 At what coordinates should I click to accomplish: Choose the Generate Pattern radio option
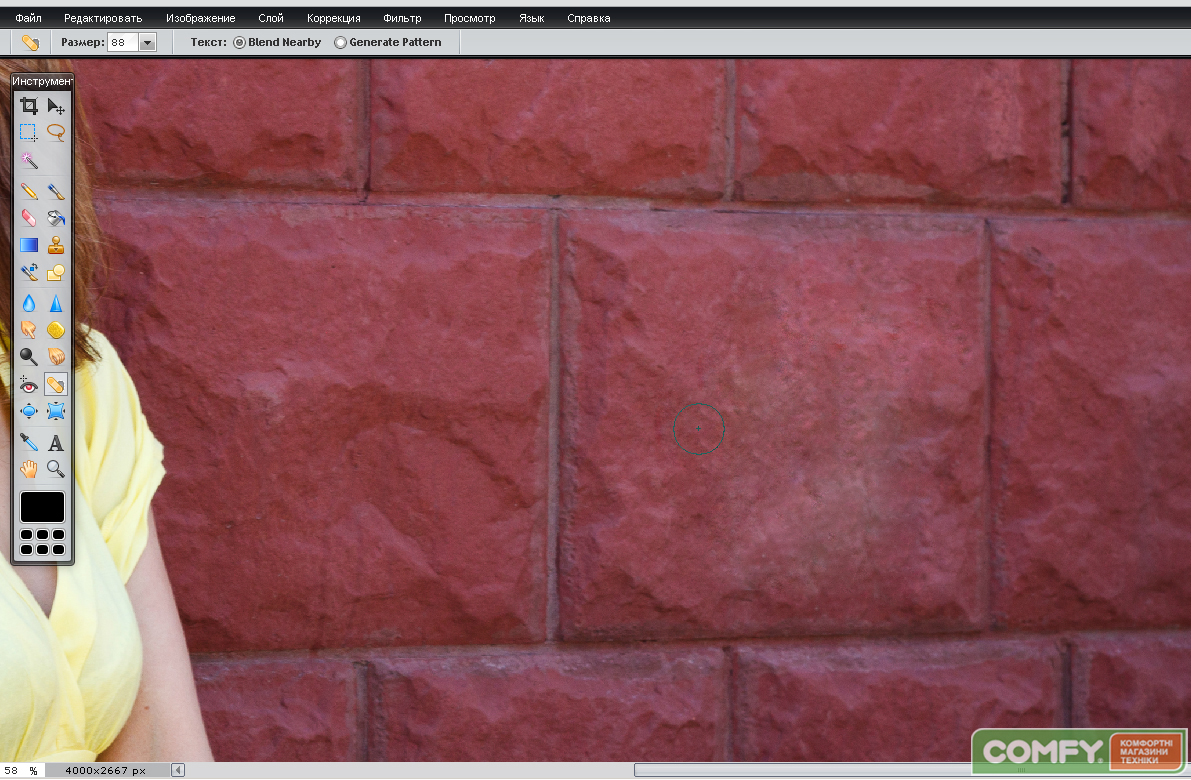(x=340, y=43)
